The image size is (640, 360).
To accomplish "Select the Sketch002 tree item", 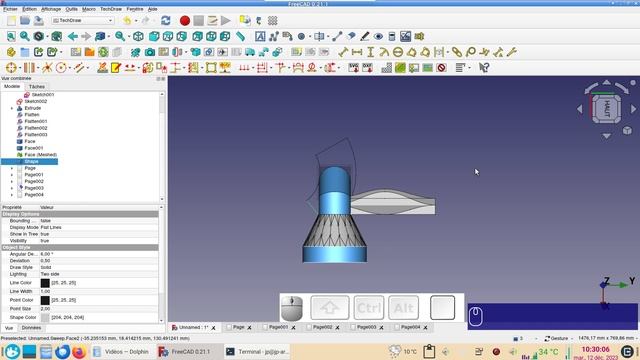I will point(36,101).
